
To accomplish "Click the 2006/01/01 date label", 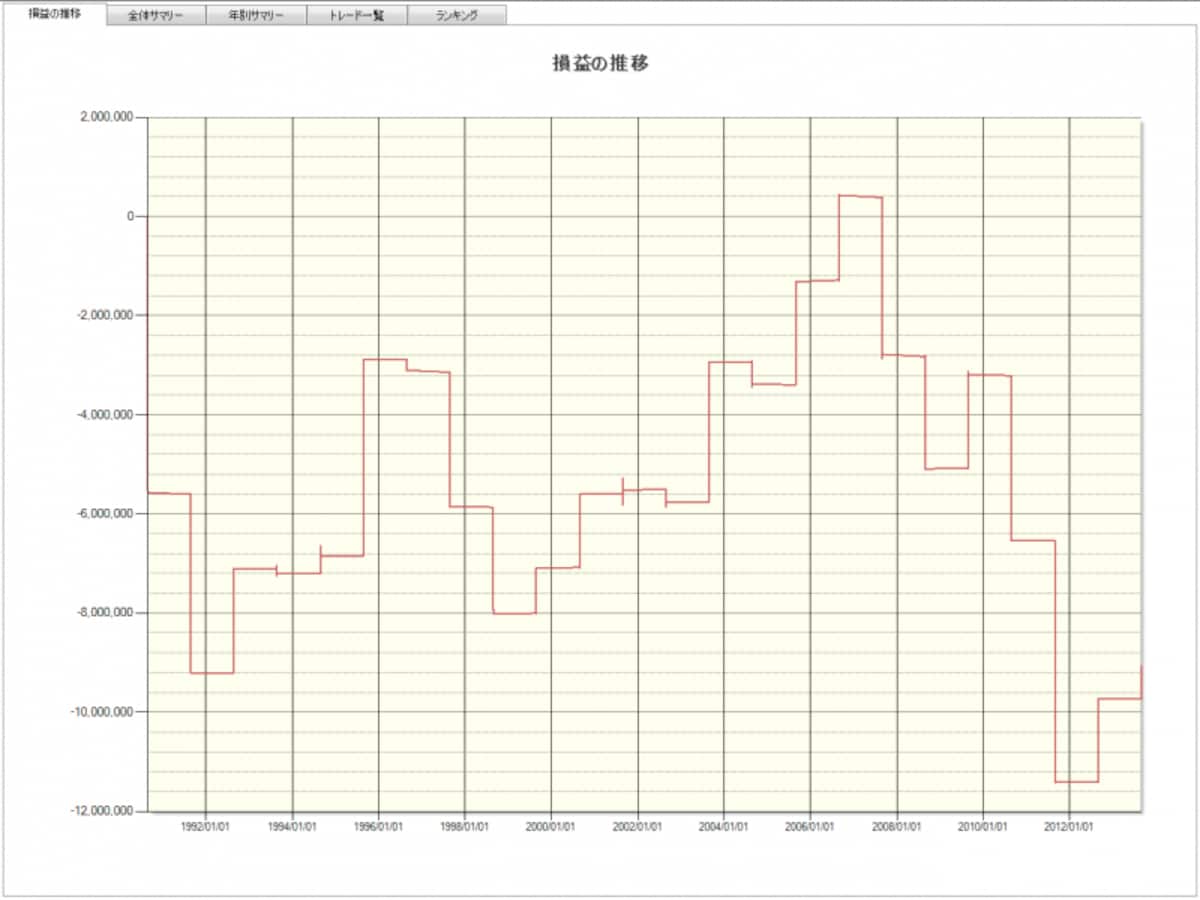I will 810,827.
